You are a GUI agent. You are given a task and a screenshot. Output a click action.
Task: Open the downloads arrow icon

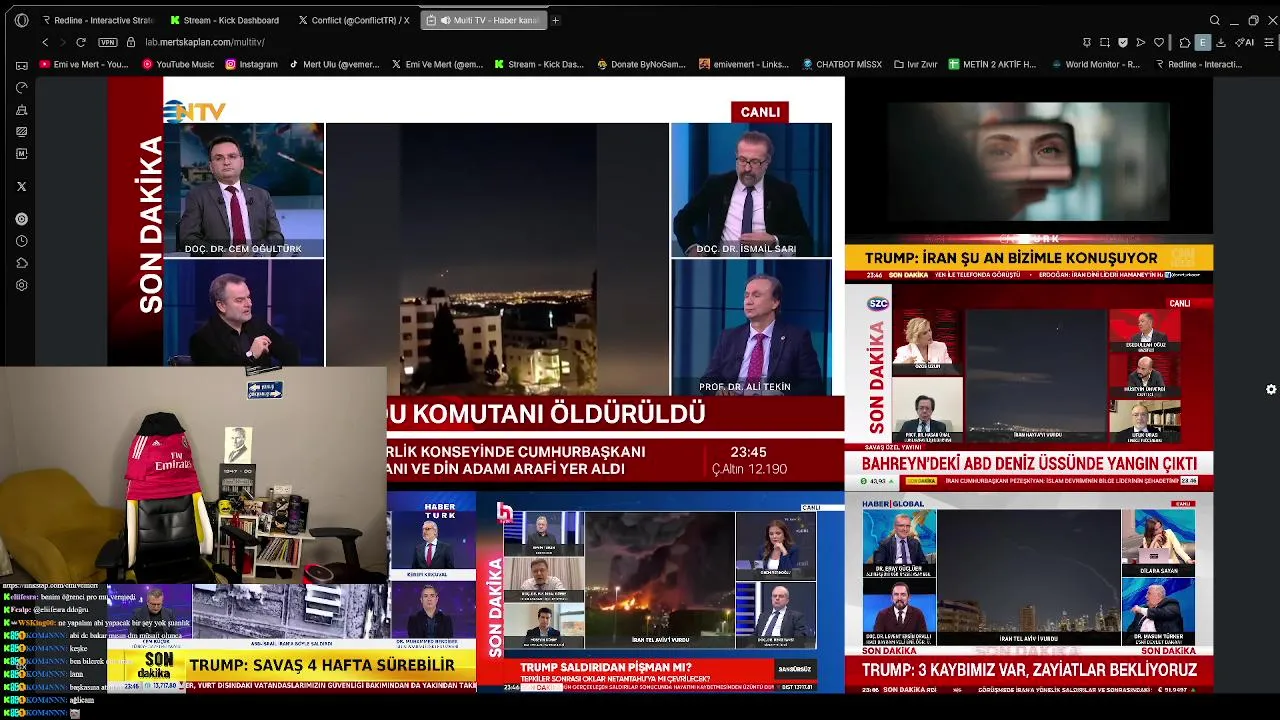coord(1221,42)
